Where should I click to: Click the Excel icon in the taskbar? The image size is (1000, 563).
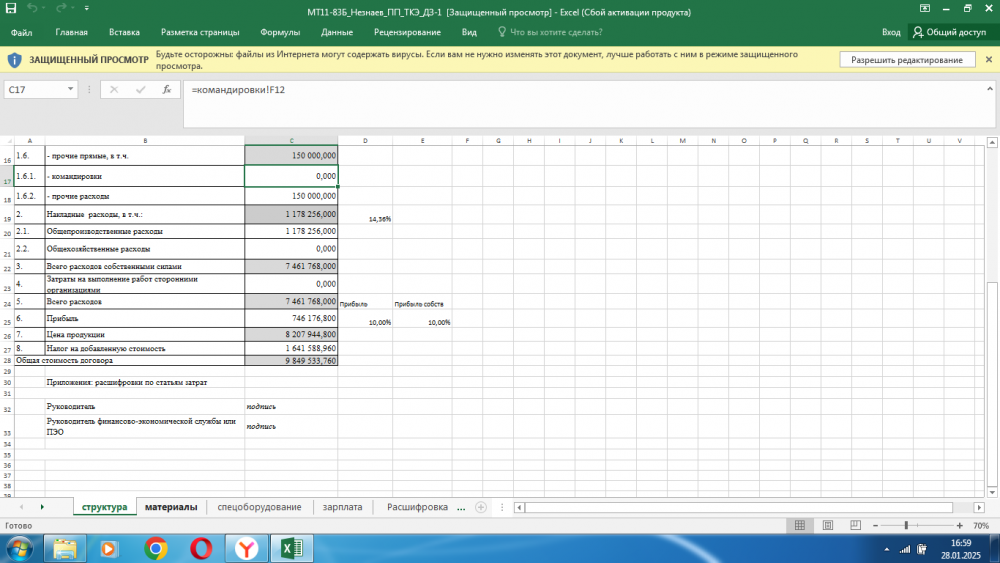point(292,548)
